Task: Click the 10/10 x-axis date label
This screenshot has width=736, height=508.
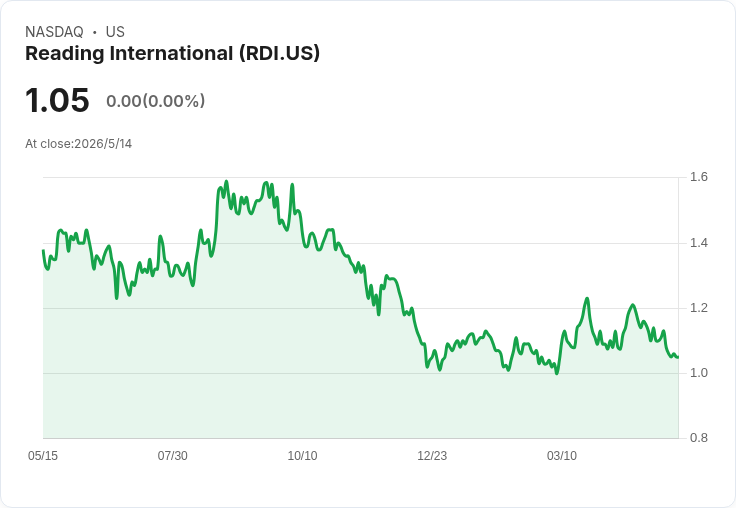Action: (x=302, y=455)
